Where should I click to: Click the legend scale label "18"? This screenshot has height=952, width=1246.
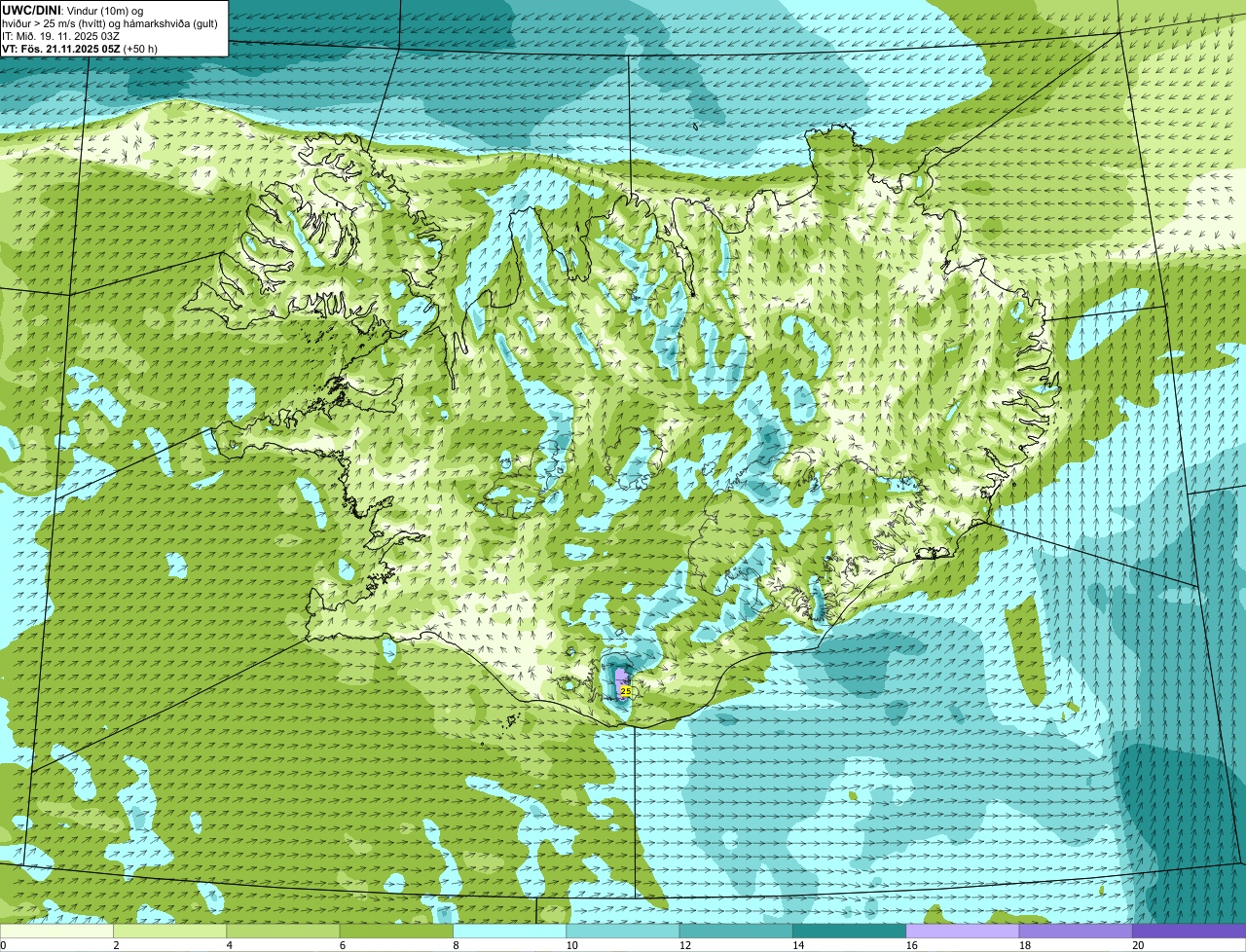(1025, 945)
